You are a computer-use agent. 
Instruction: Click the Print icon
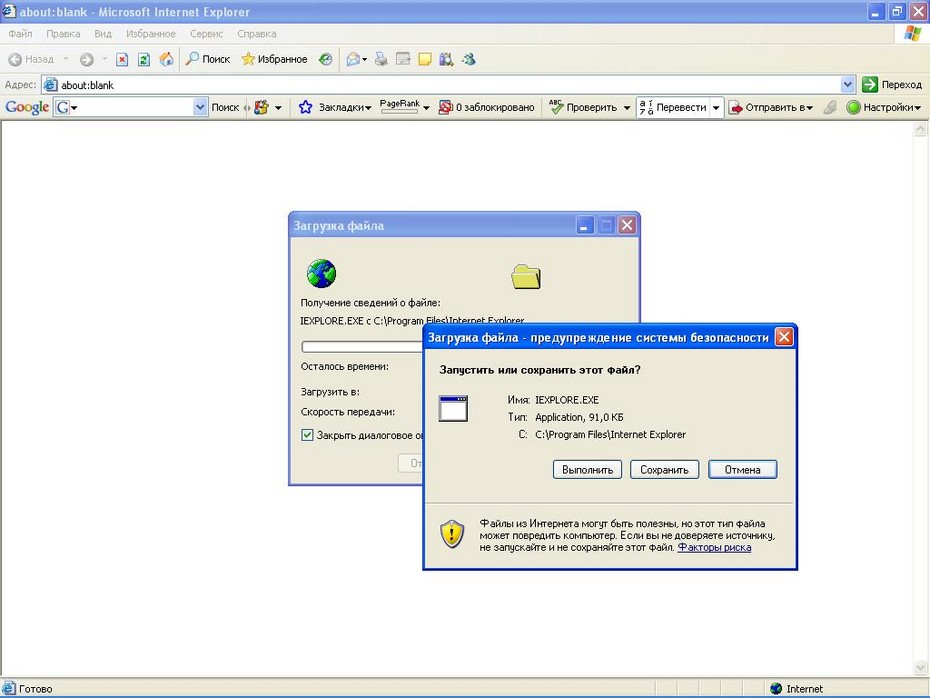click(x=381, y=59)
